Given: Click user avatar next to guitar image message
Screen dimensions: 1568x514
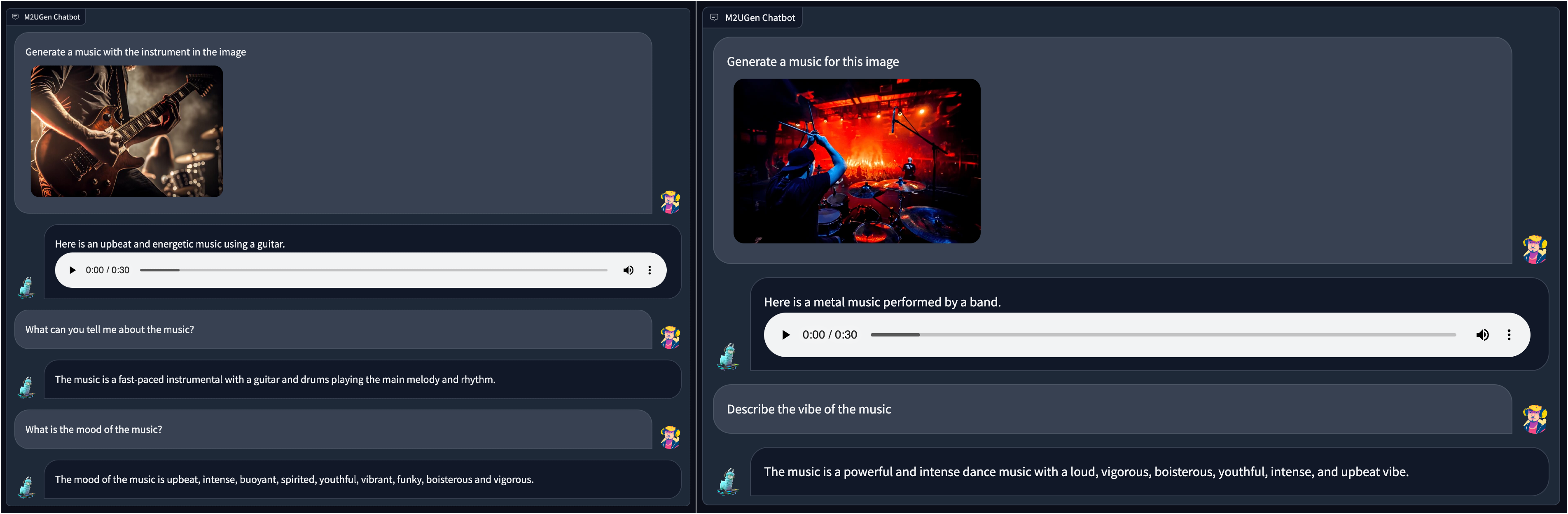Looking at the screenshot, I should [670, 201].
